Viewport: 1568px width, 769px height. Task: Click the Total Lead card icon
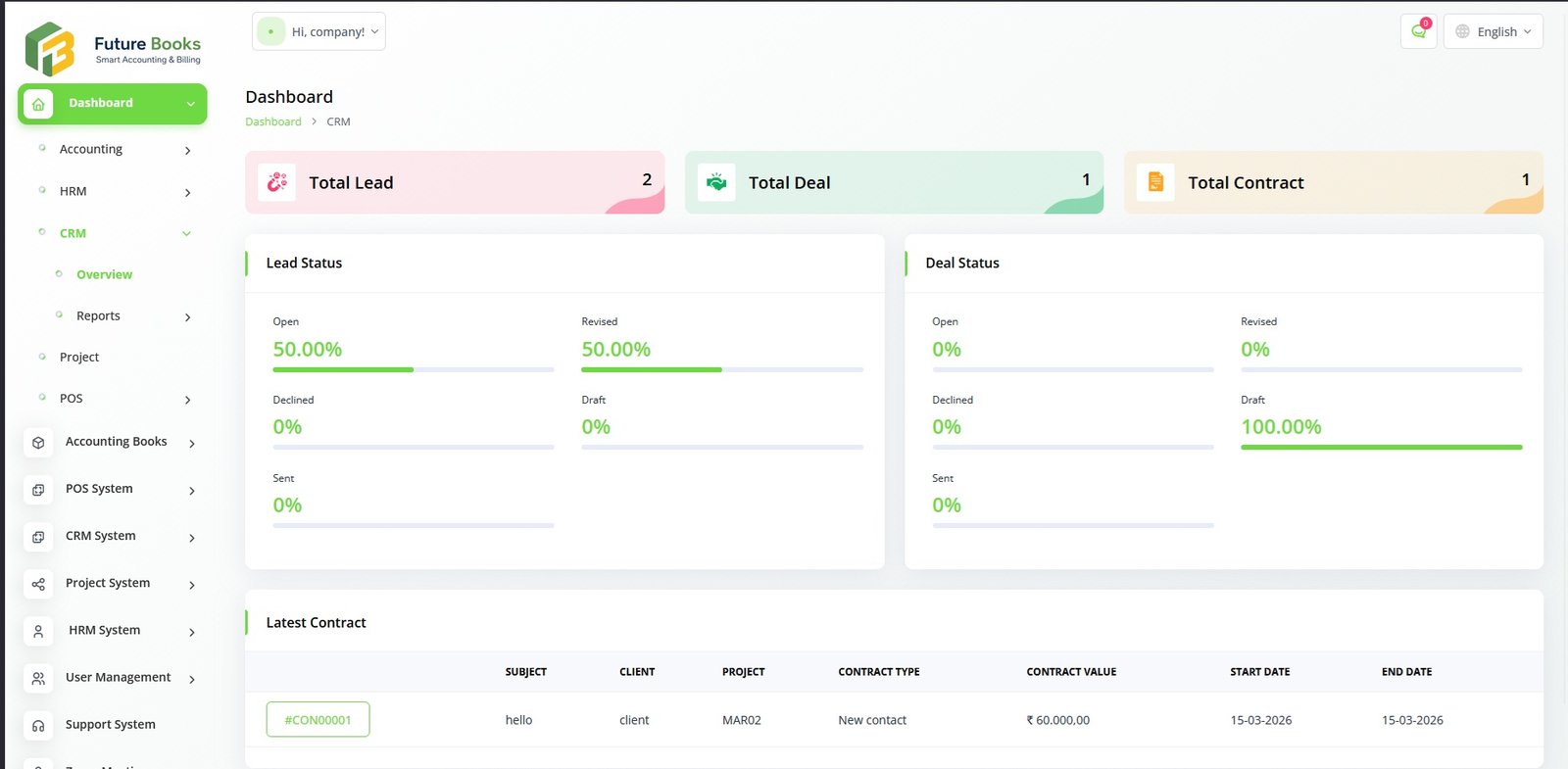click(277, 182)
